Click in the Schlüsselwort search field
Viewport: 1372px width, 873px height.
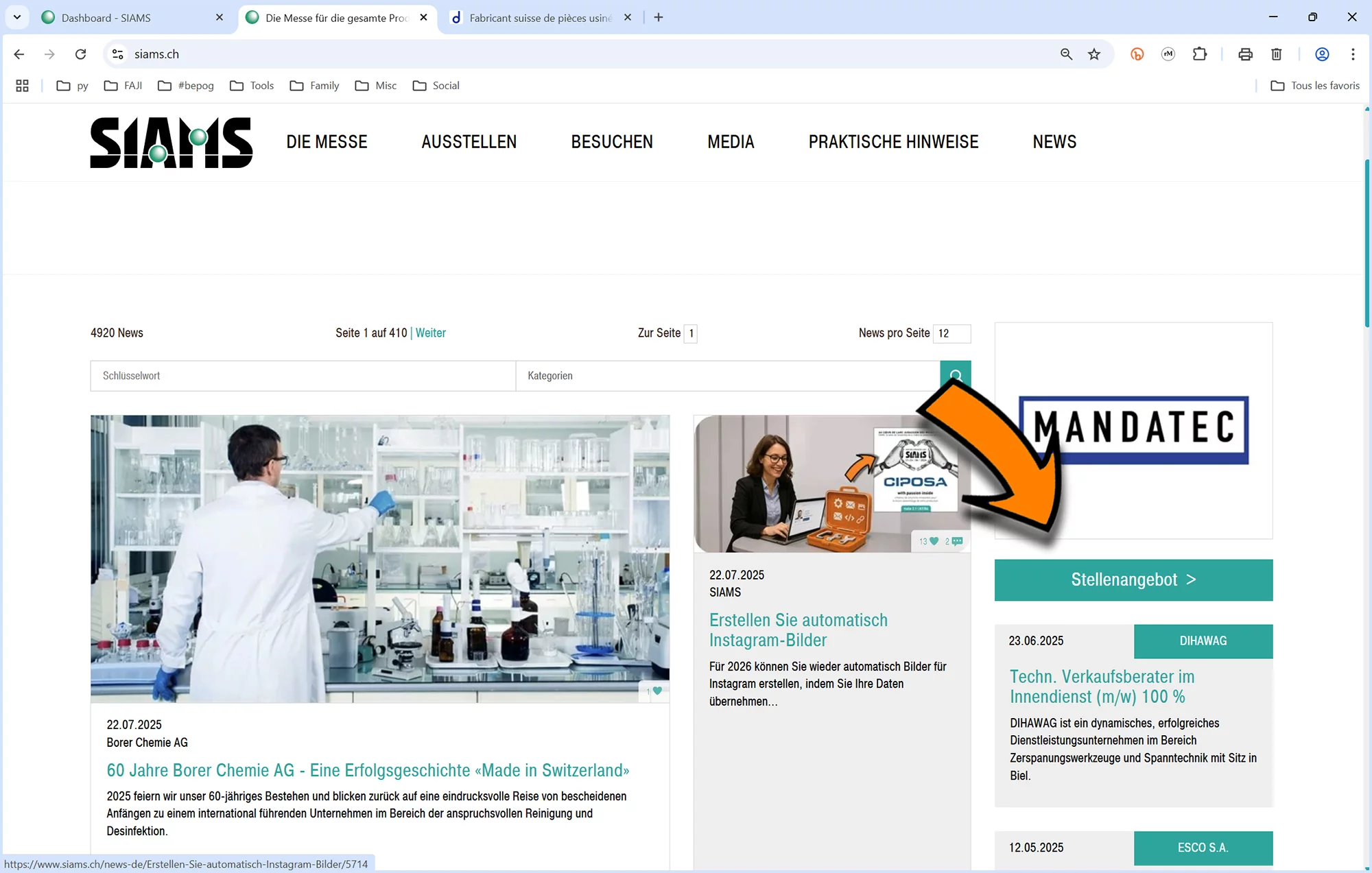[x=302, y=376]
